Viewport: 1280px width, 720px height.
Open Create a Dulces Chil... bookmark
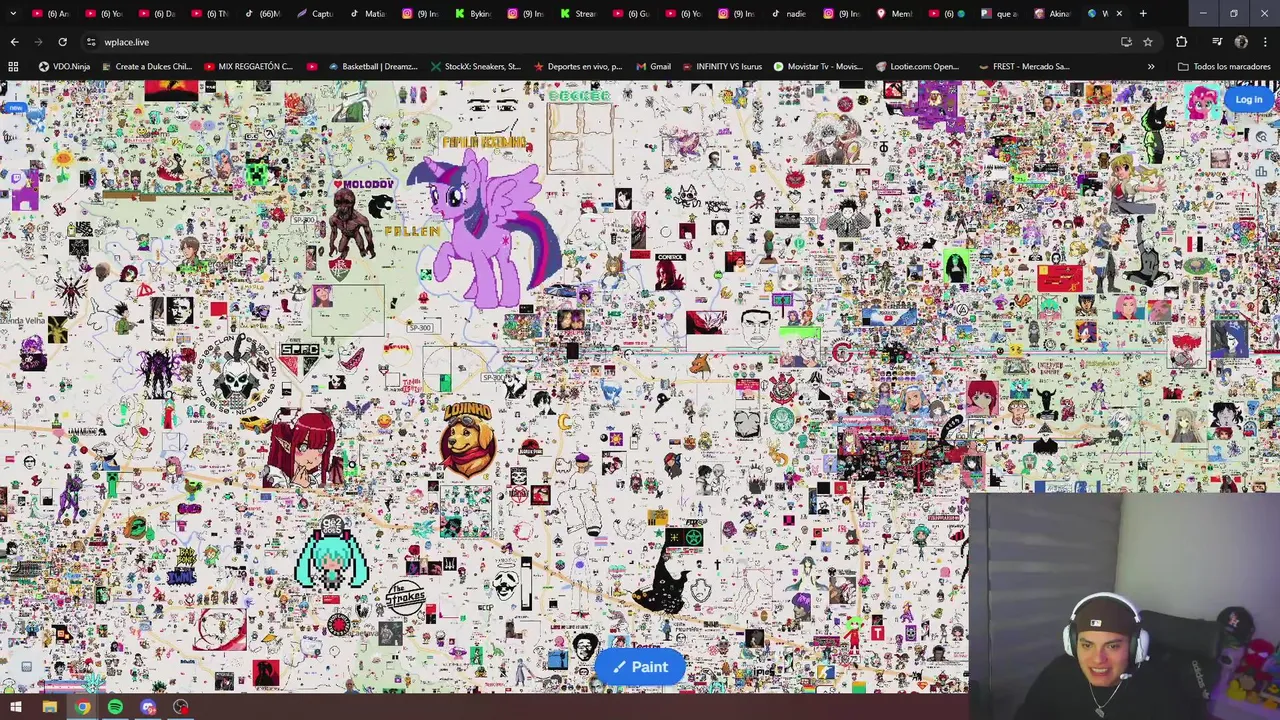coord(145,67)
